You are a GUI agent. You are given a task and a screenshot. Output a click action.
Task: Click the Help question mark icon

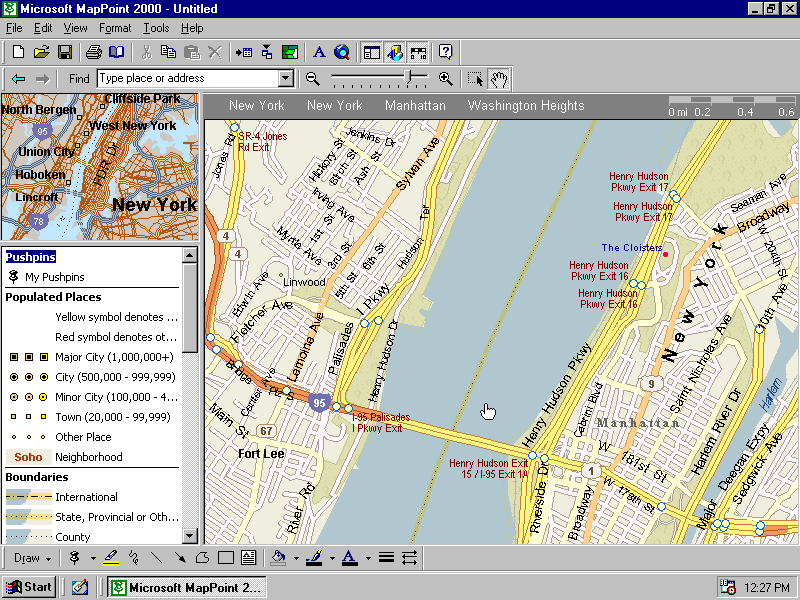[445, 52]
